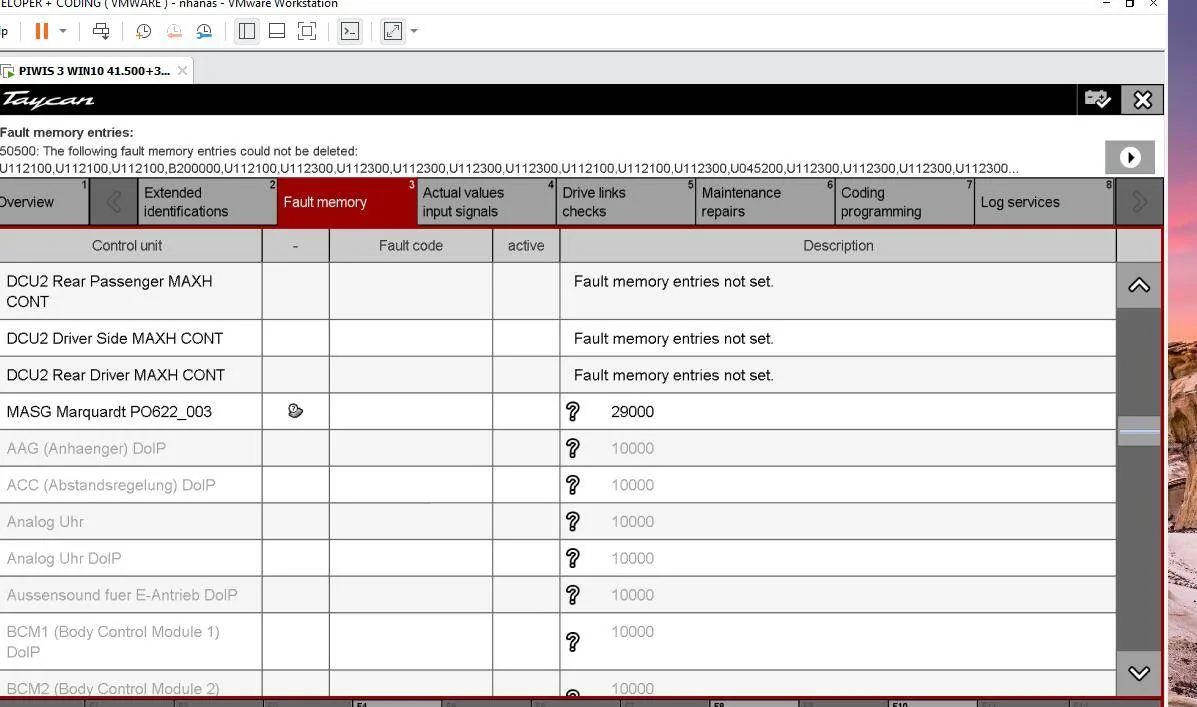Click the fault list scrollbar thumb
The width and height of the screenshot is (1197, 707).
tap(1139, 431)
